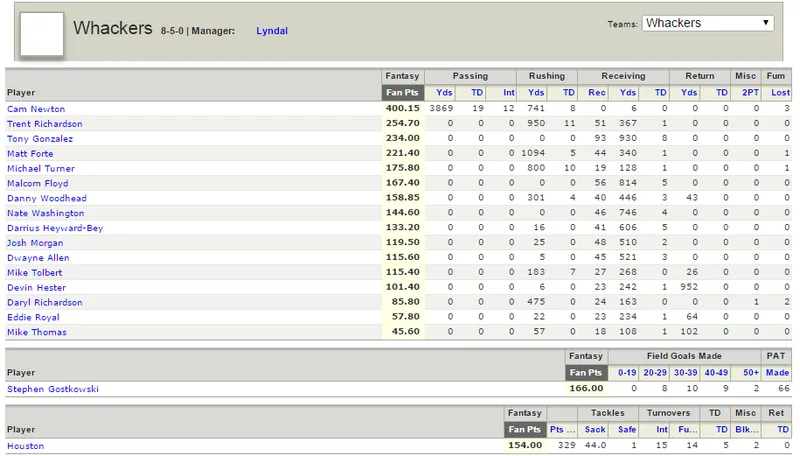This screenshot has width=800, height=456.
Task: Sort defense by Safe column
Action: coord(627,429)
